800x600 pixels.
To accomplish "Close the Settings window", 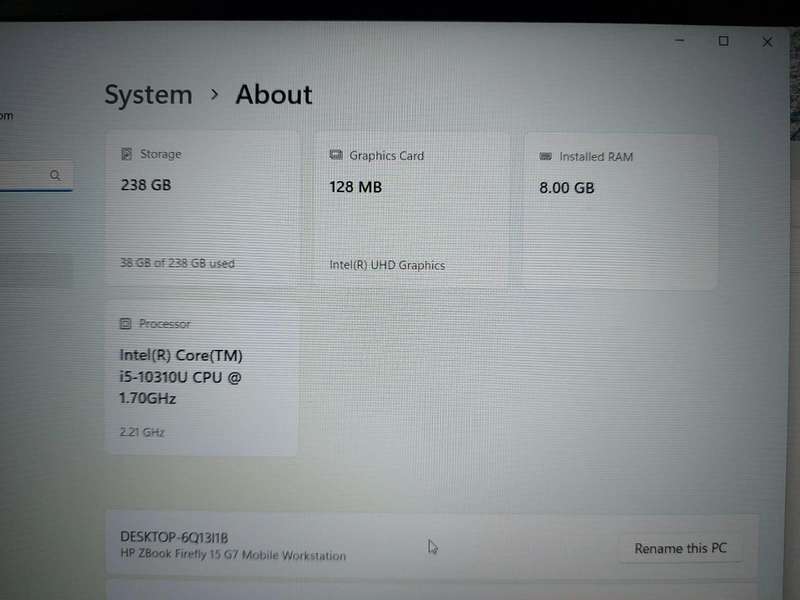I will tap(767, 42).
